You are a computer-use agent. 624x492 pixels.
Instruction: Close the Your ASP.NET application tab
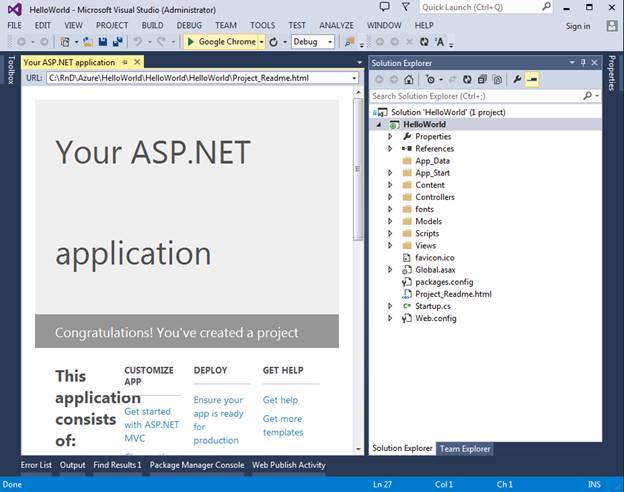click(137, 62)
